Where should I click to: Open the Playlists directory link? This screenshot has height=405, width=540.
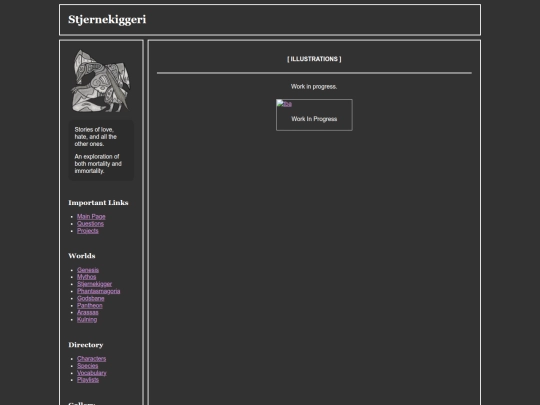[x=88, y=380]
